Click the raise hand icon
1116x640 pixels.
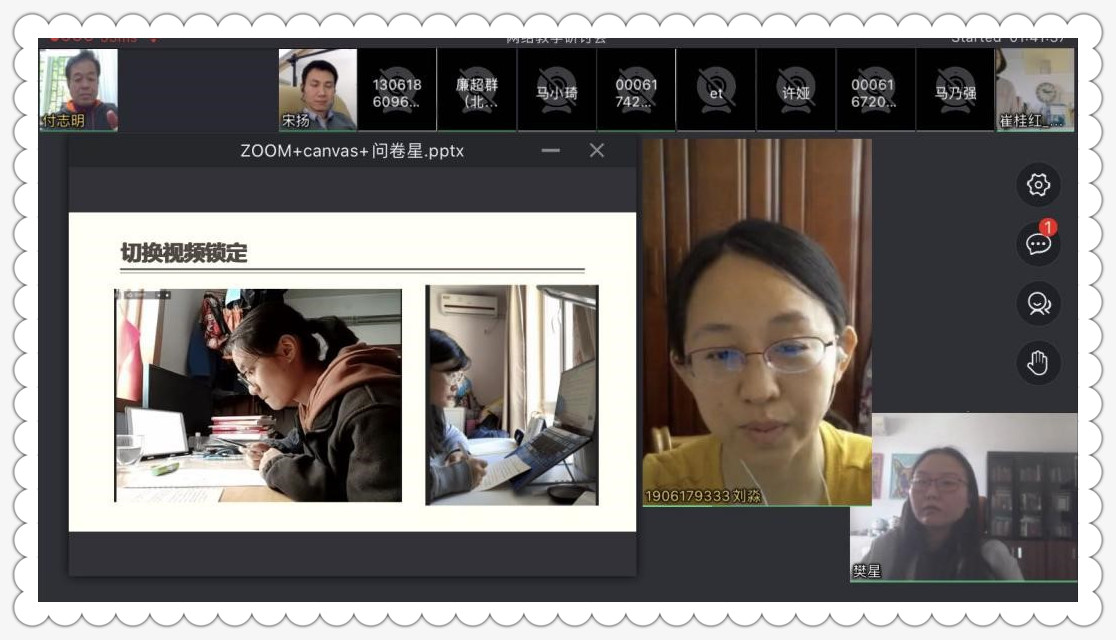click(x=1038, y=364)
